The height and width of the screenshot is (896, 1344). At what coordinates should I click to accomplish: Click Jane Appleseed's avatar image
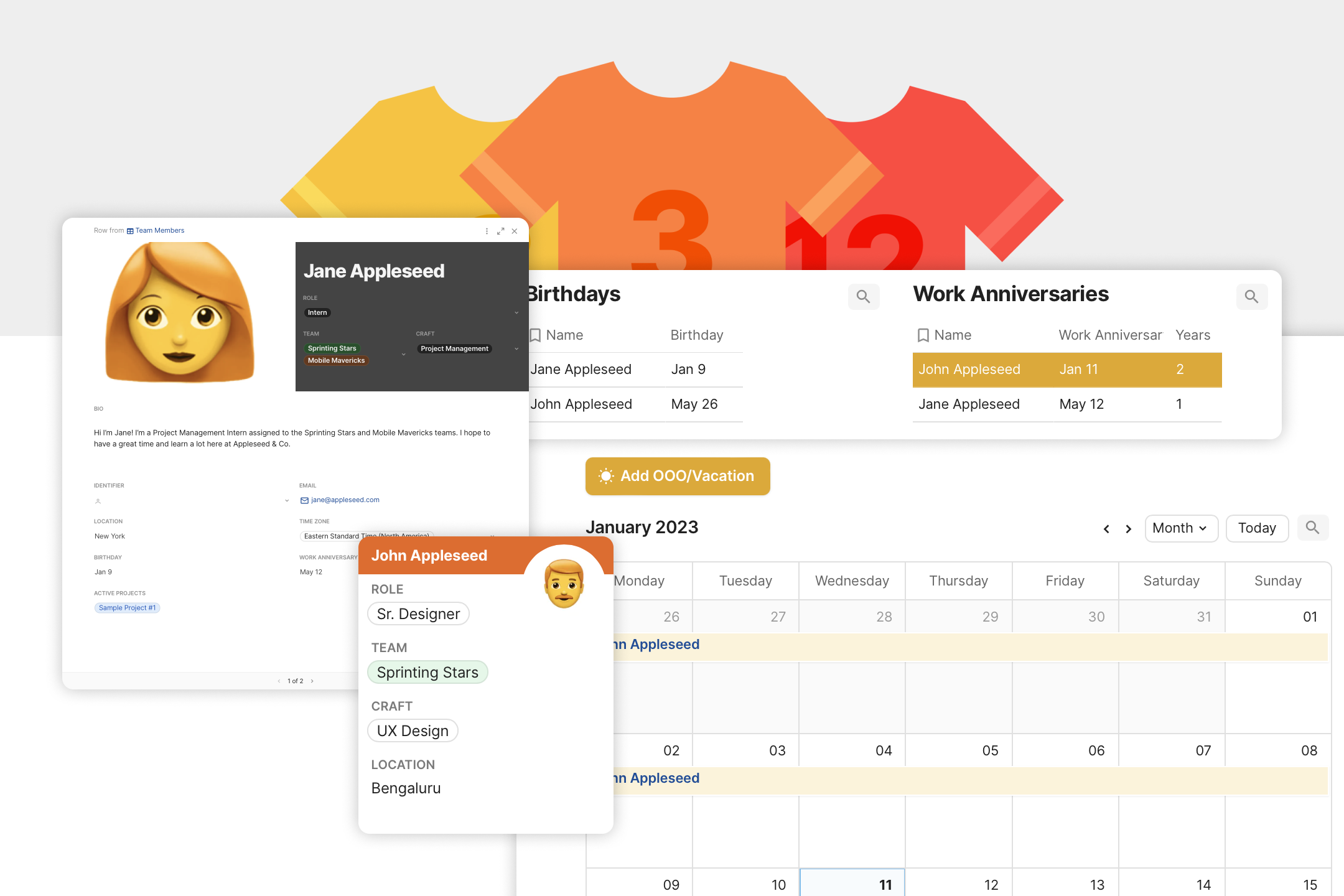[x=180, y=312]
